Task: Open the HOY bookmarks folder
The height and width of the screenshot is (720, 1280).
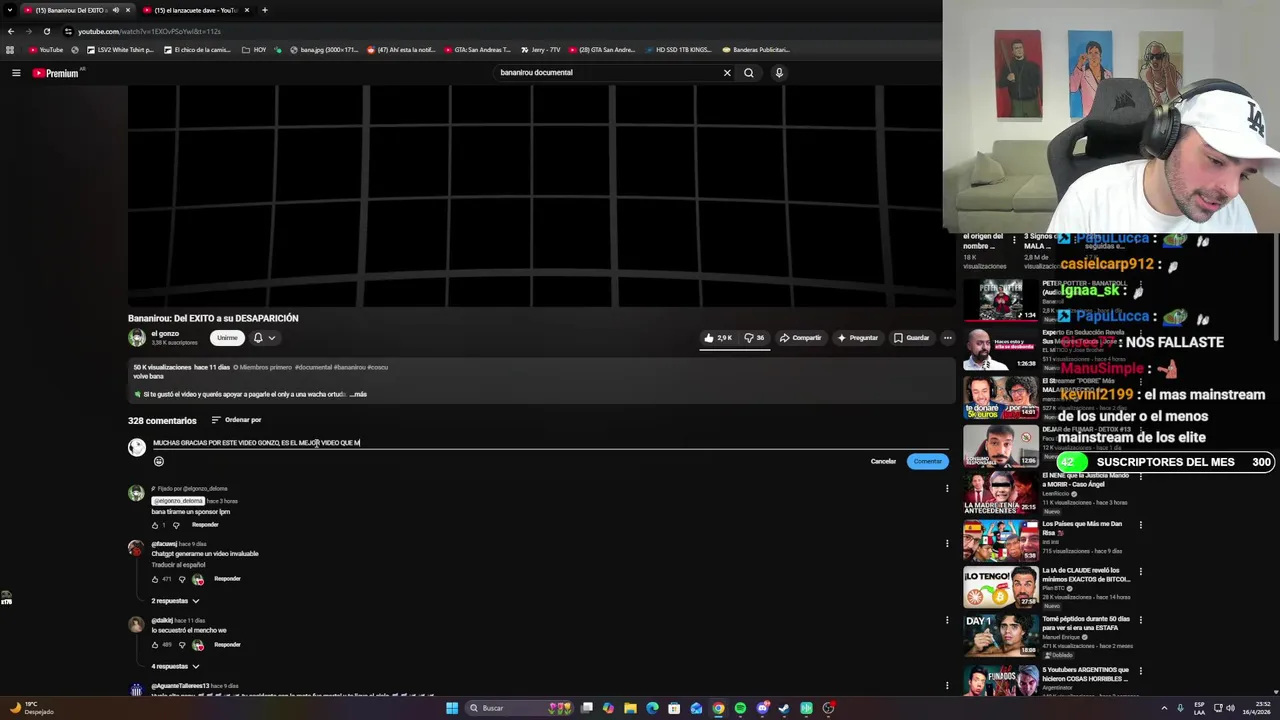Action: (x=254, y=50)
